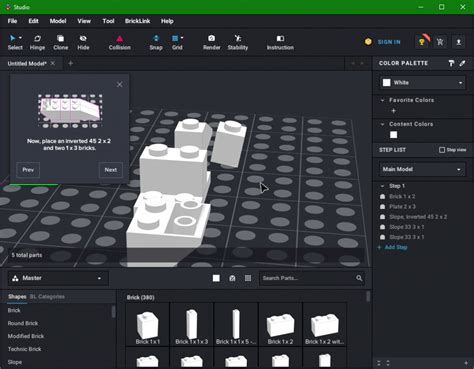
Task: Select Slope, Inverted 45 2 x 2 item
Action: (x=418, y=217)
